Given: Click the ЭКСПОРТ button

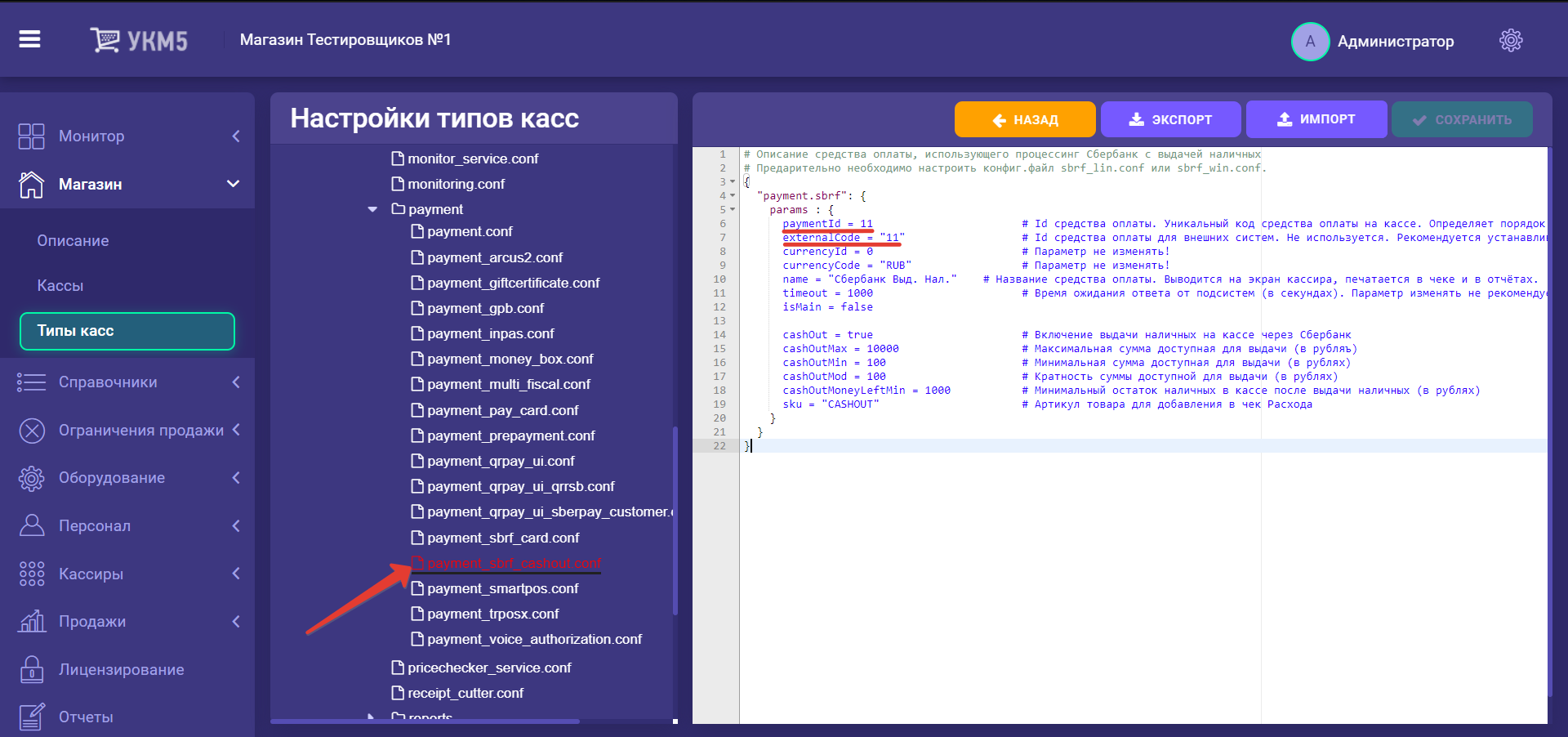Looking at the screenshot, I should tap(1170, 119).
